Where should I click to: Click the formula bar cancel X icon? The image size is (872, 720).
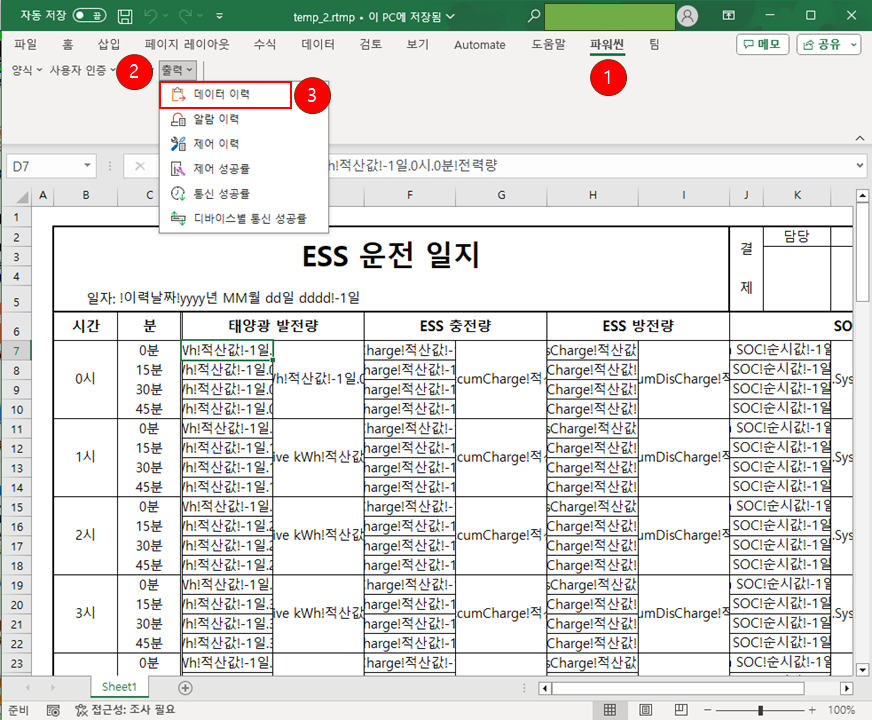tap(140, 166)
